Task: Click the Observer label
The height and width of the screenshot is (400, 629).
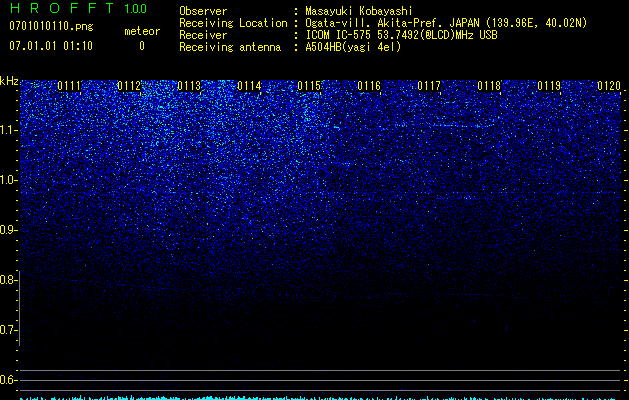Action: pos(203,11)
